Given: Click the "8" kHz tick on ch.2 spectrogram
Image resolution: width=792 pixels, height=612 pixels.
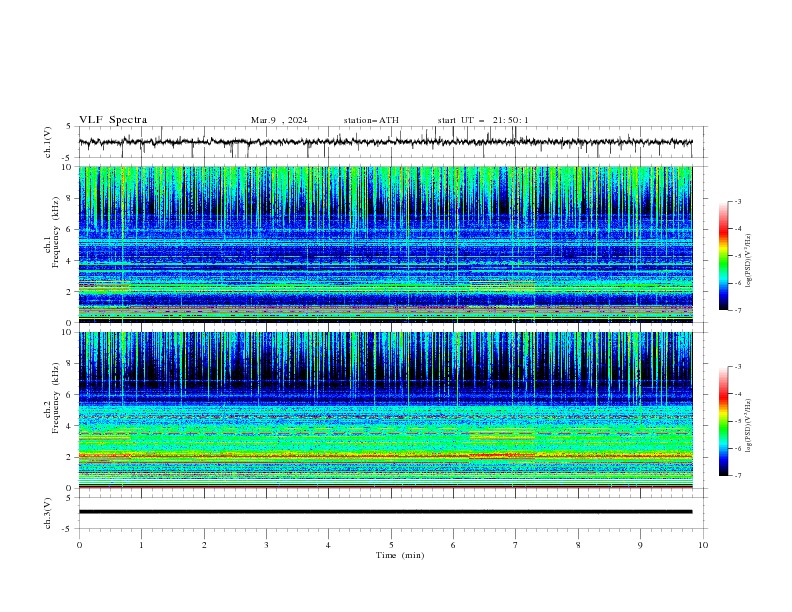Looking at the screenshot, I should [x=71, y=364].
